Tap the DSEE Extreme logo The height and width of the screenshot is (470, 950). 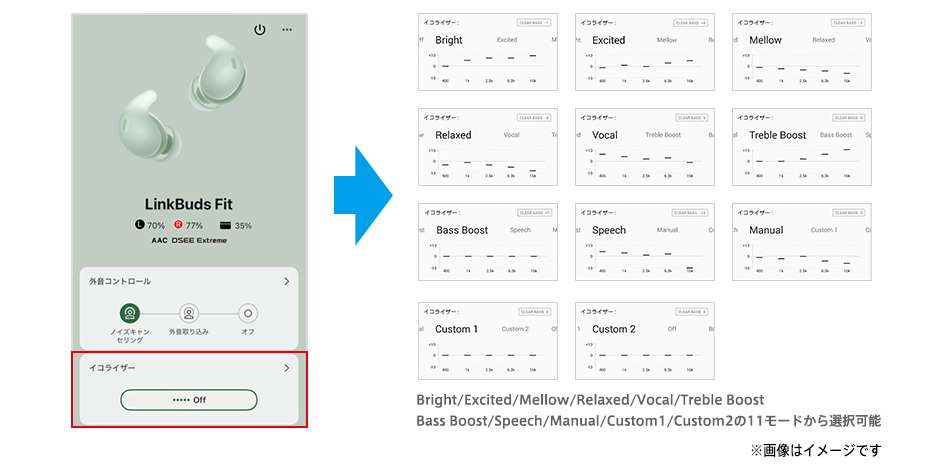[199, 240]
